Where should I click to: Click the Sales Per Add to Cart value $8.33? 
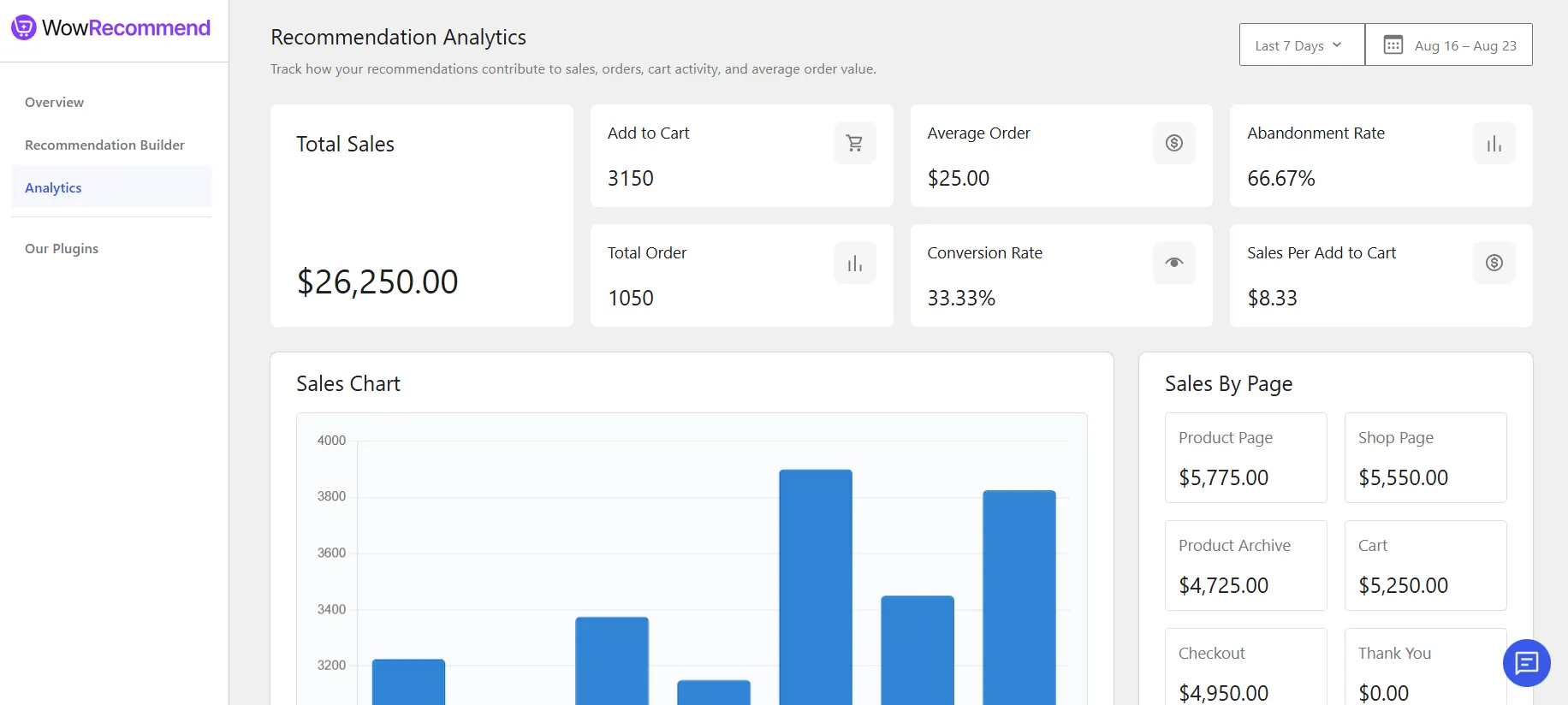[x=1273, y=298]
